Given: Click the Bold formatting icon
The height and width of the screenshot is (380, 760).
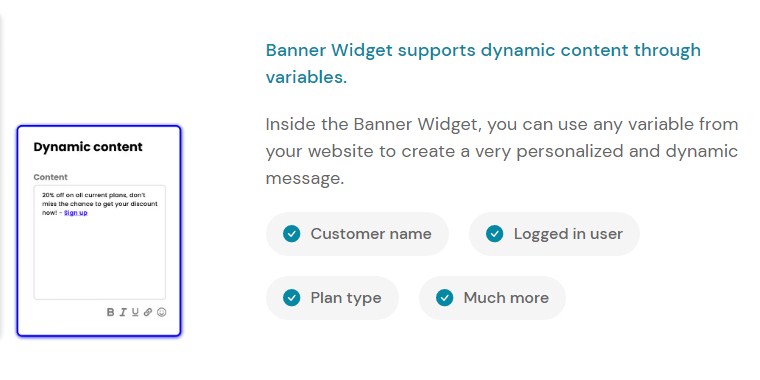Looking at the screenshot, I should tap(111, 312).
